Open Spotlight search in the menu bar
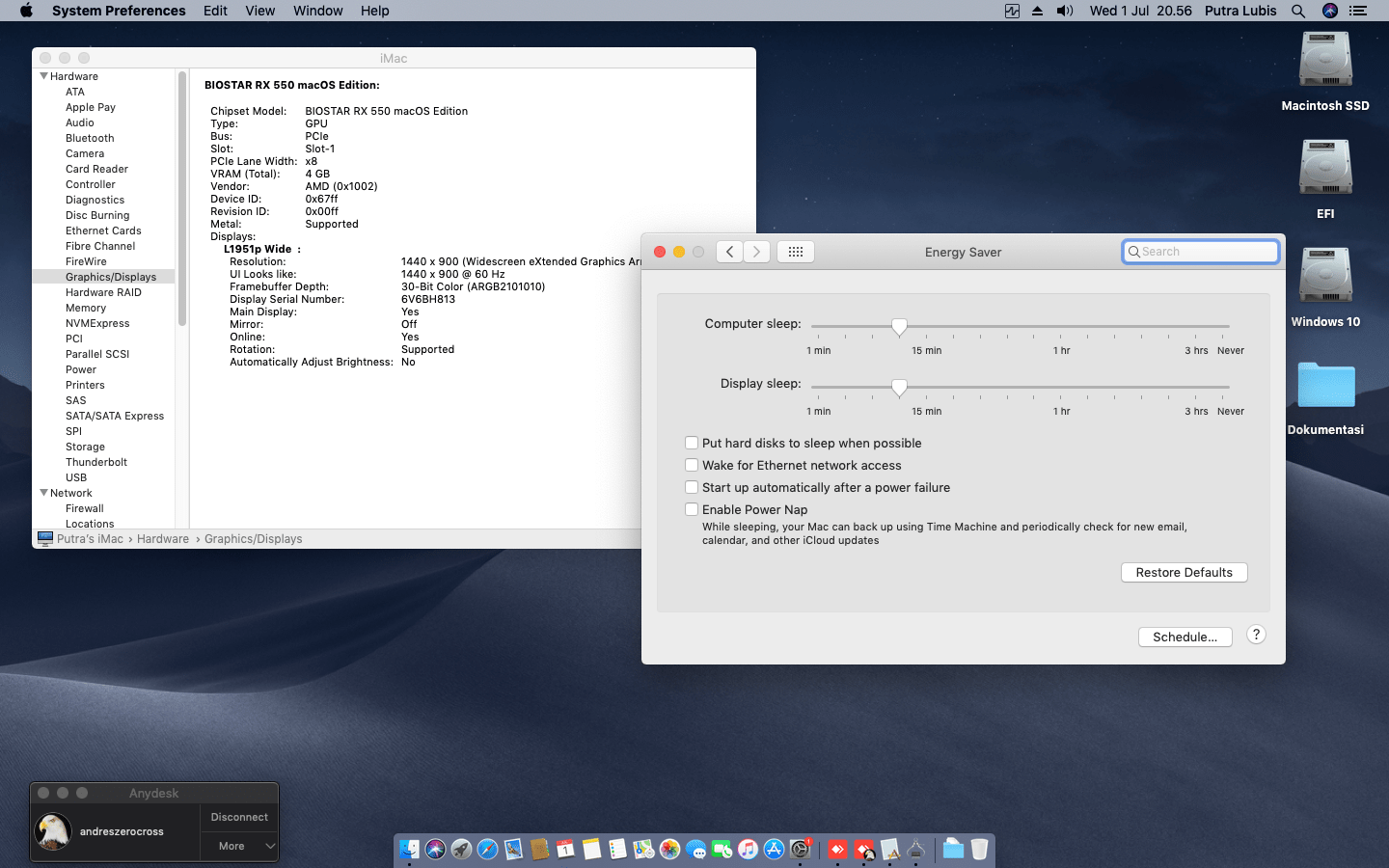The width and height of the screenshot is (1389, 868). (x=1298, y=11)
